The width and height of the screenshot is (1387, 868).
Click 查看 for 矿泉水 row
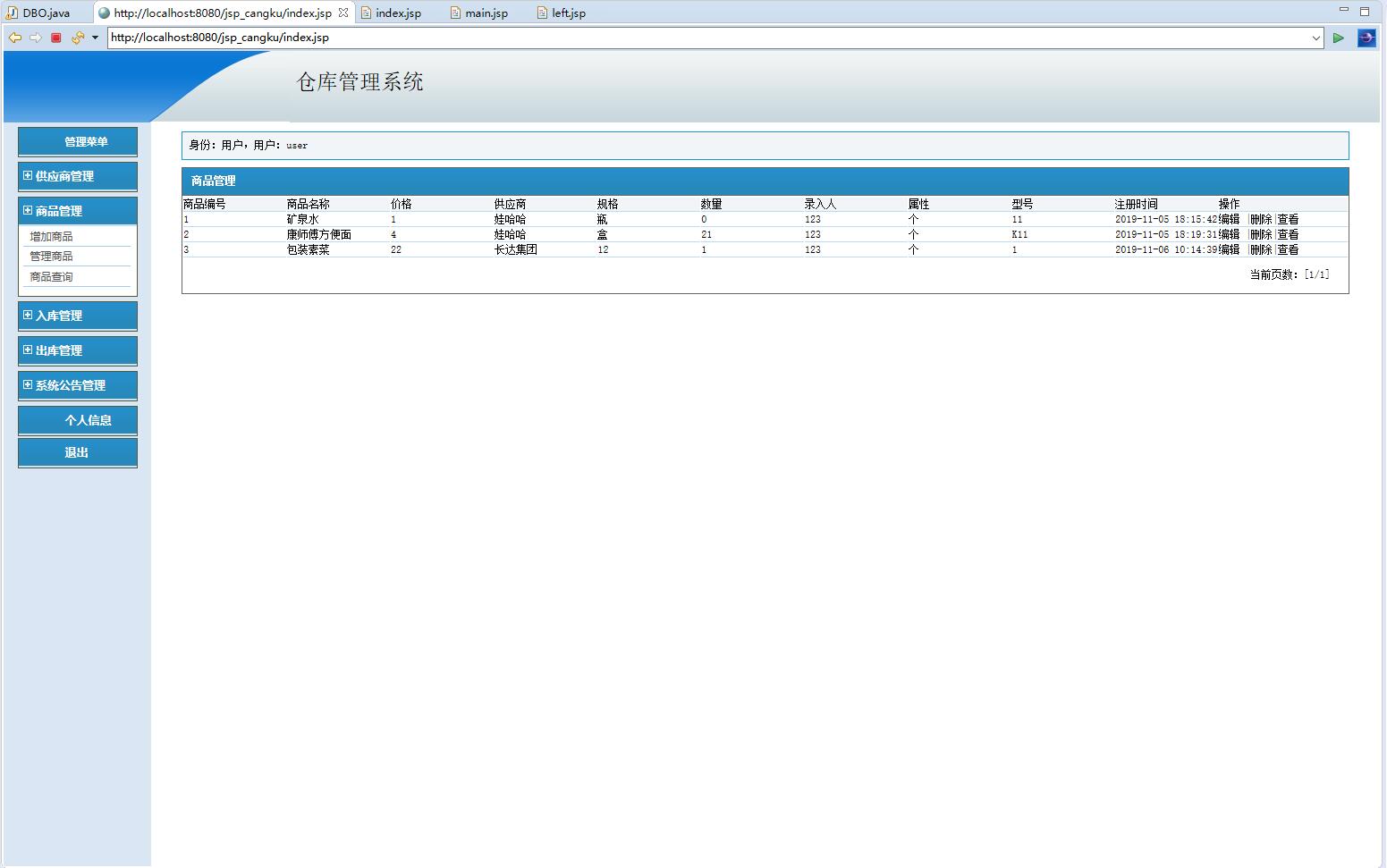click(1288, 219)
